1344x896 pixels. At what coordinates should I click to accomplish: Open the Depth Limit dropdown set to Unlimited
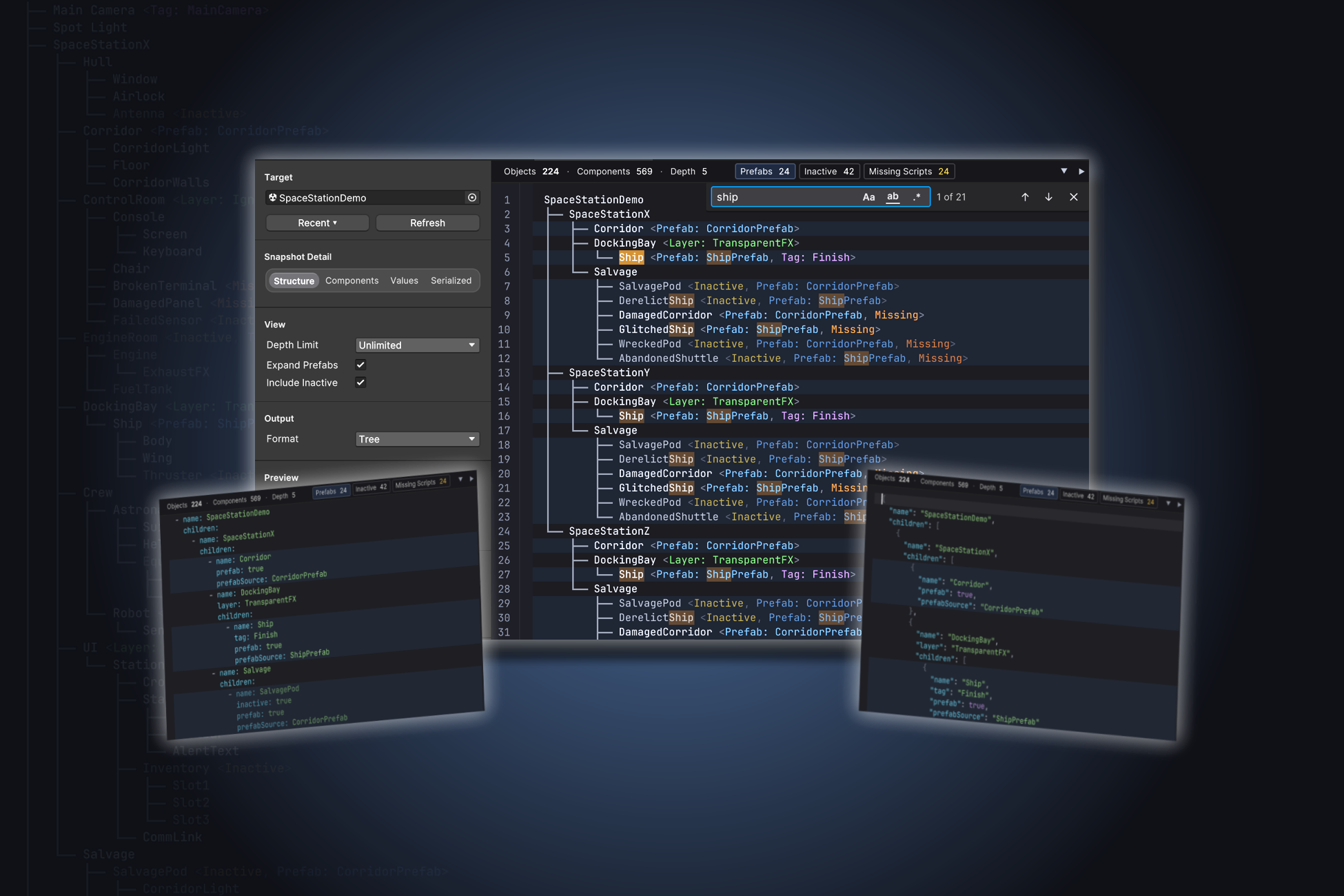point(417,345)
